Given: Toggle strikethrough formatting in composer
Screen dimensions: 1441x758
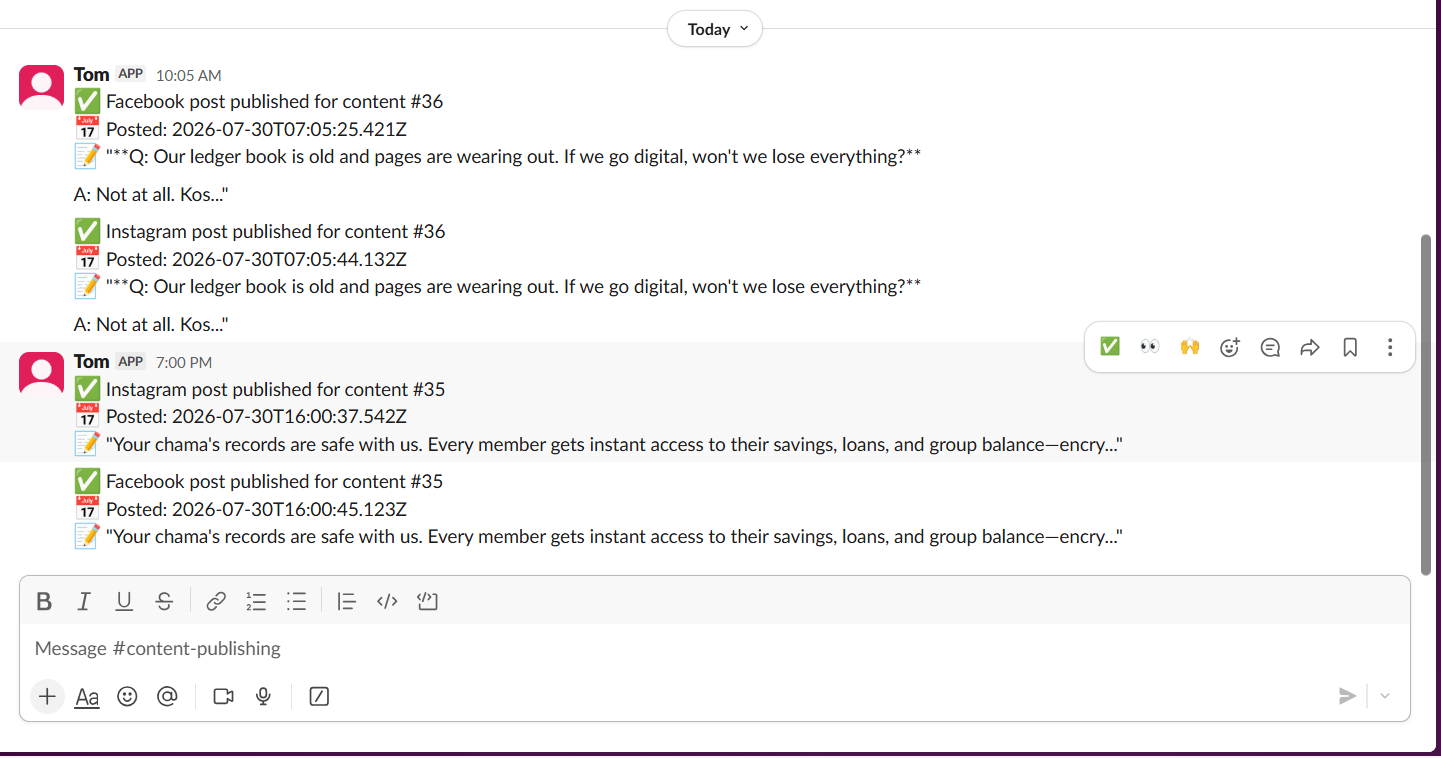Looking at the screenshot, I should point(164,601).
